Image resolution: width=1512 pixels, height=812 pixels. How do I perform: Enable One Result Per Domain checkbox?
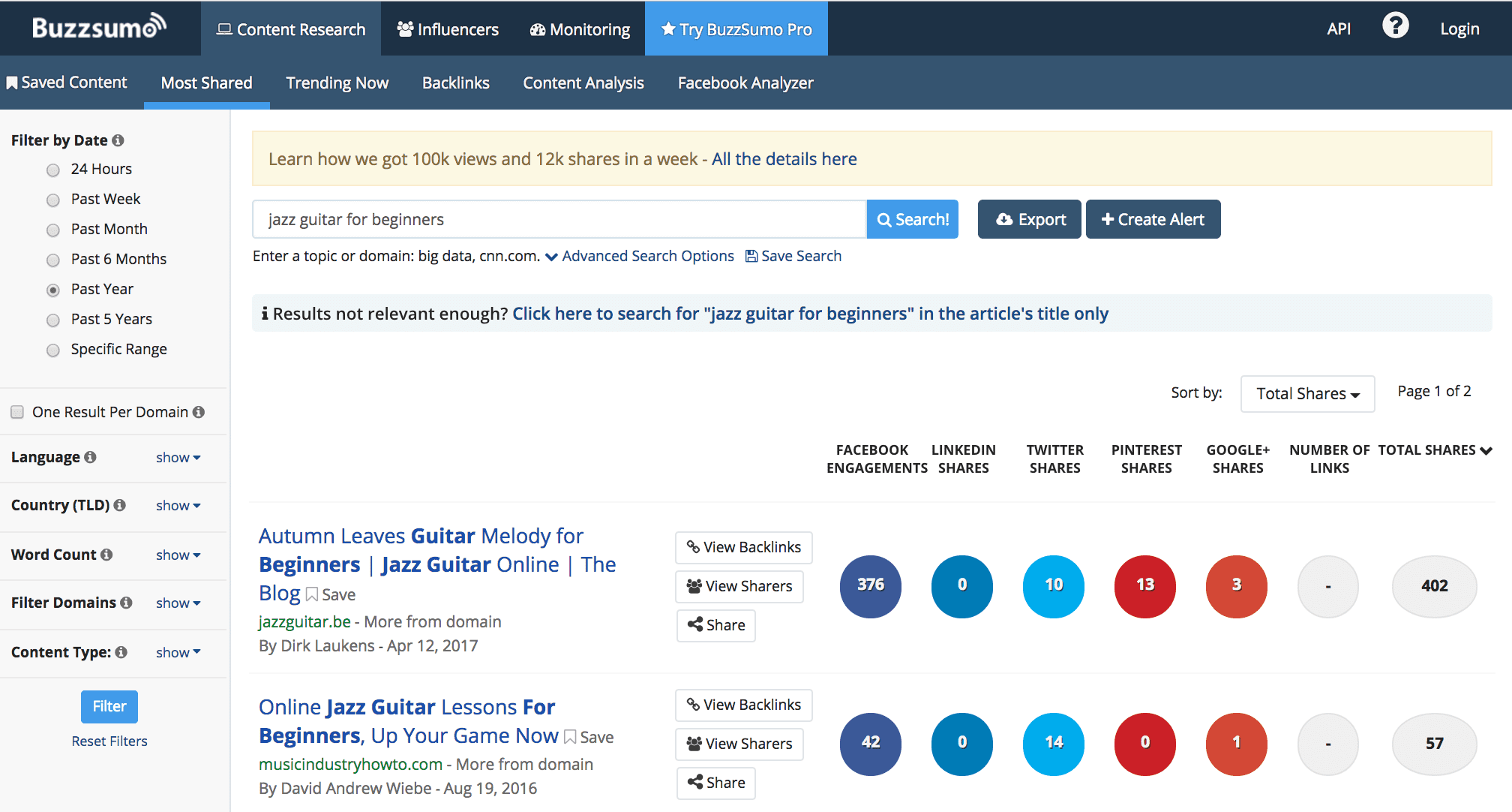click(17, 412)
